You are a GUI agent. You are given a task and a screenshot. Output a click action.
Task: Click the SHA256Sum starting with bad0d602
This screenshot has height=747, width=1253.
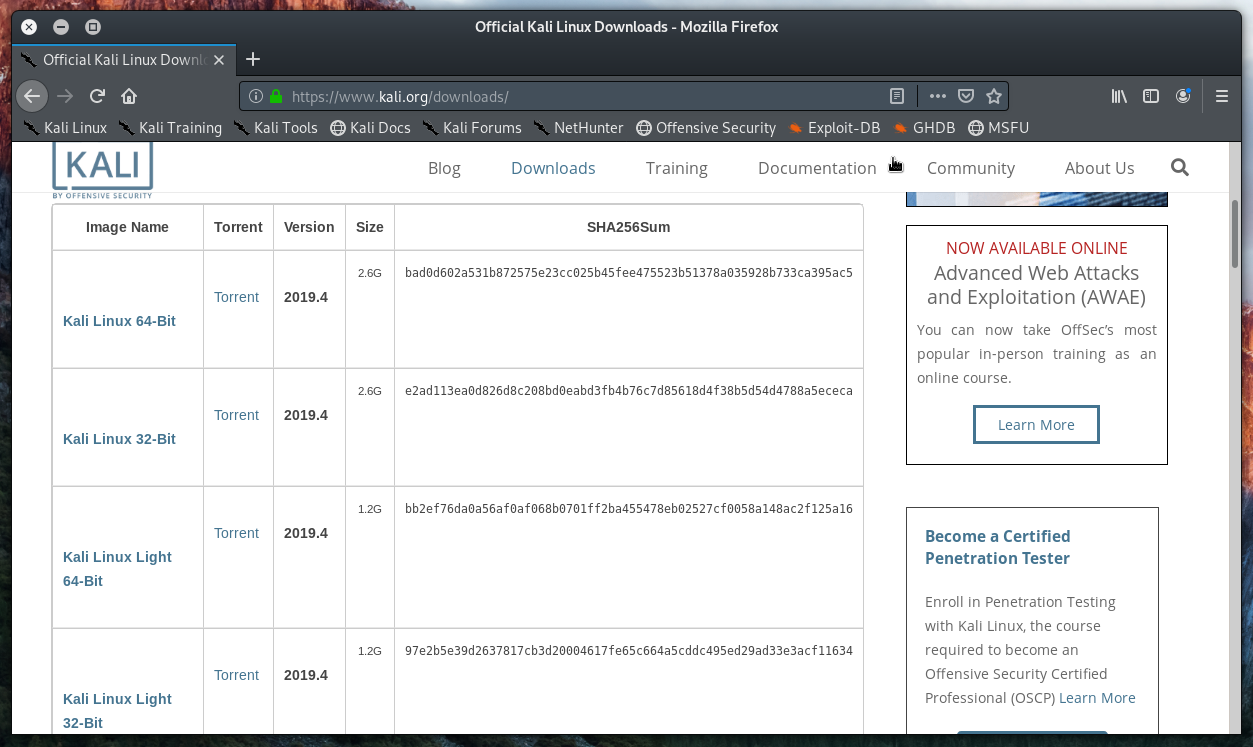[628, 273]
